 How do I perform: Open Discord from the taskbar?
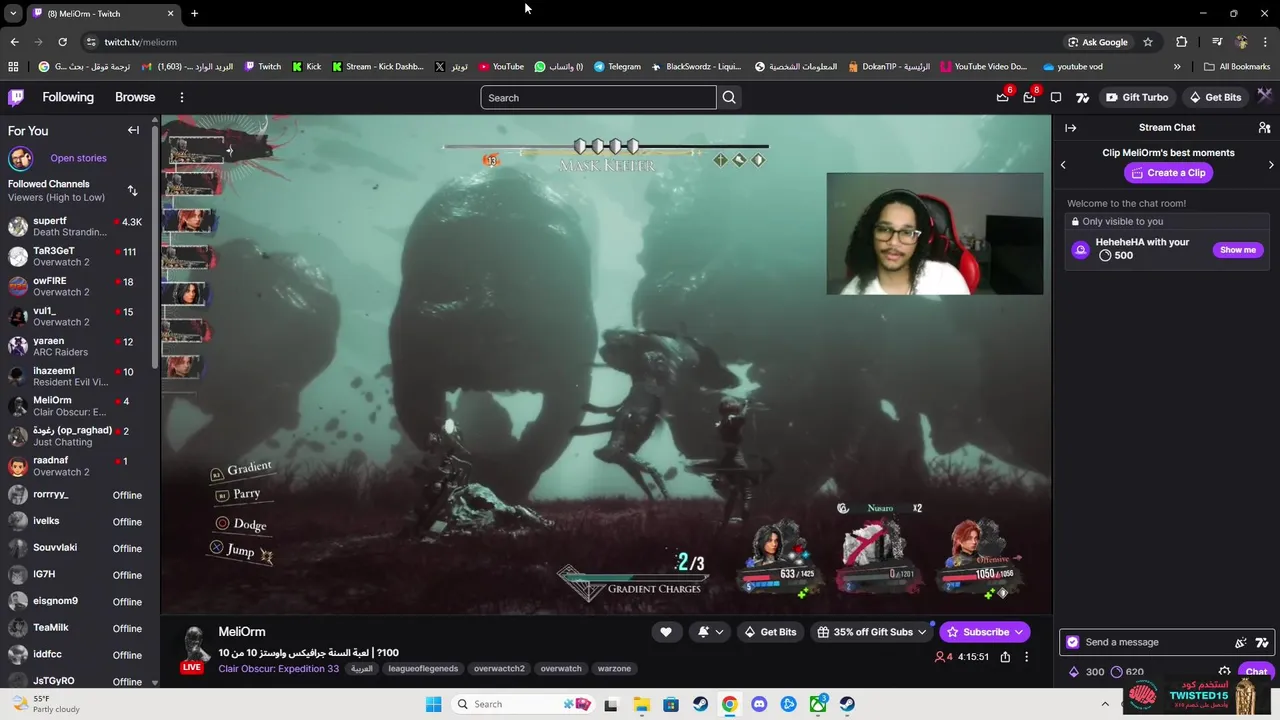(759, 704)
